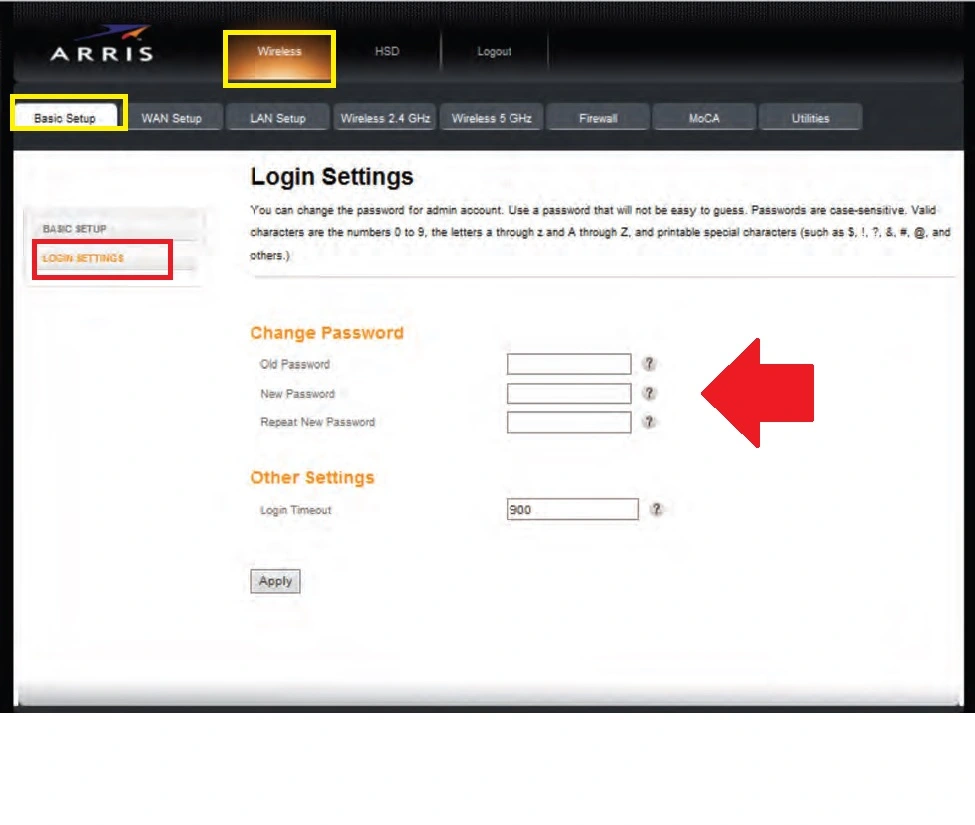This screenshot has height=825, width=975.
Task: Log out using the Logout tab
Action: [x=494, y=52]
